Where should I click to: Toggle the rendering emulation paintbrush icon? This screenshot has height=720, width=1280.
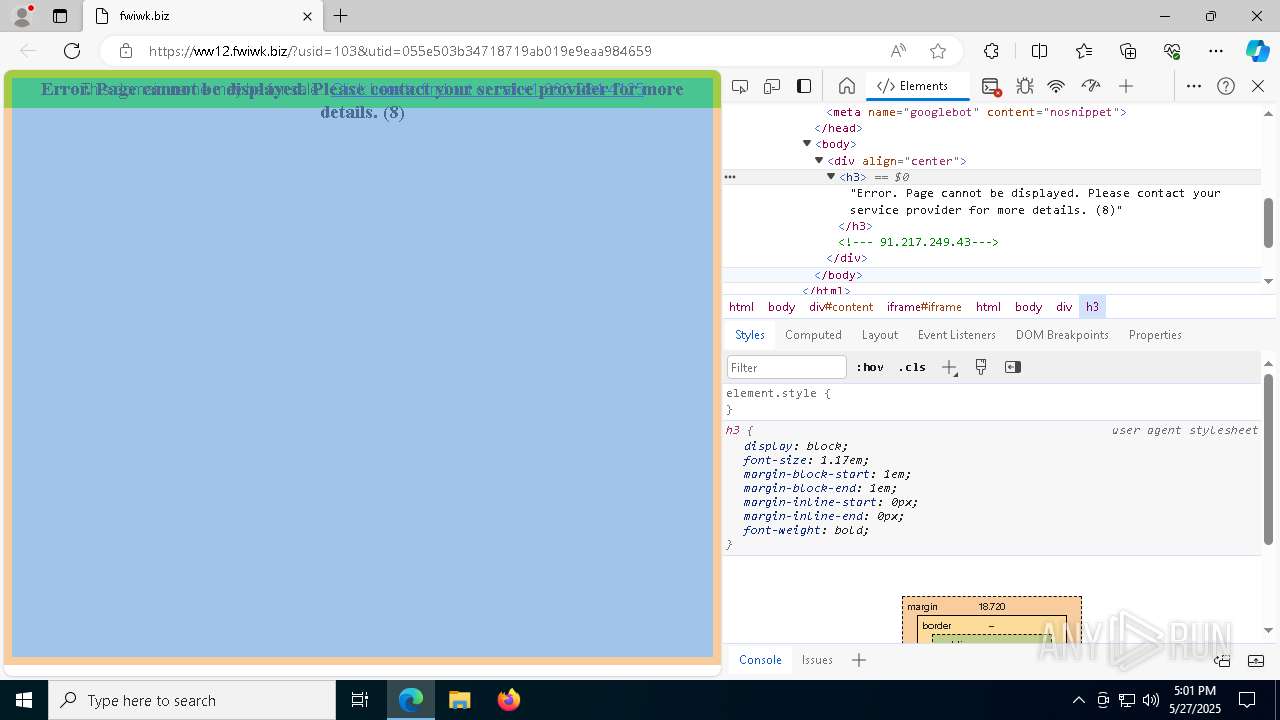(981, 367)
